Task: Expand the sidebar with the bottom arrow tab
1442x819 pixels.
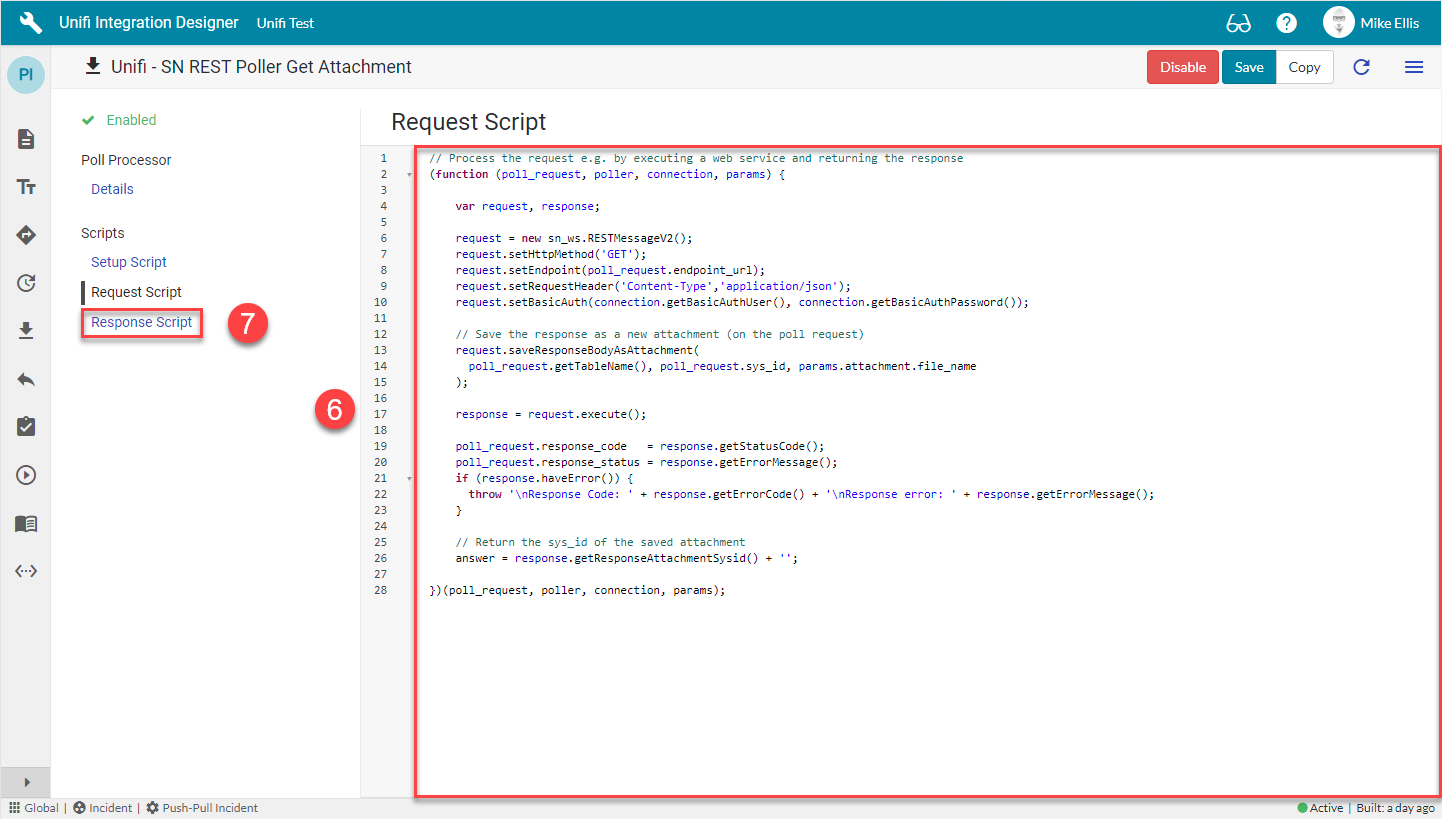Action: tap(25, 782)
